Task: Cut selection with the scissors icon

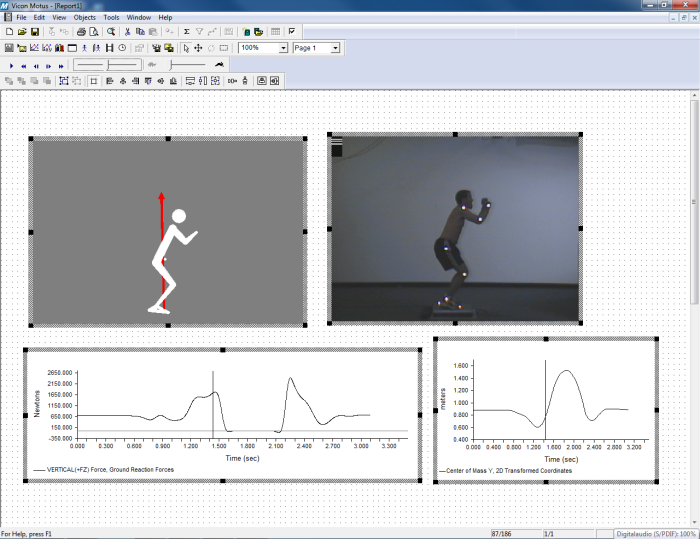Action: click(x=127, y=32)
